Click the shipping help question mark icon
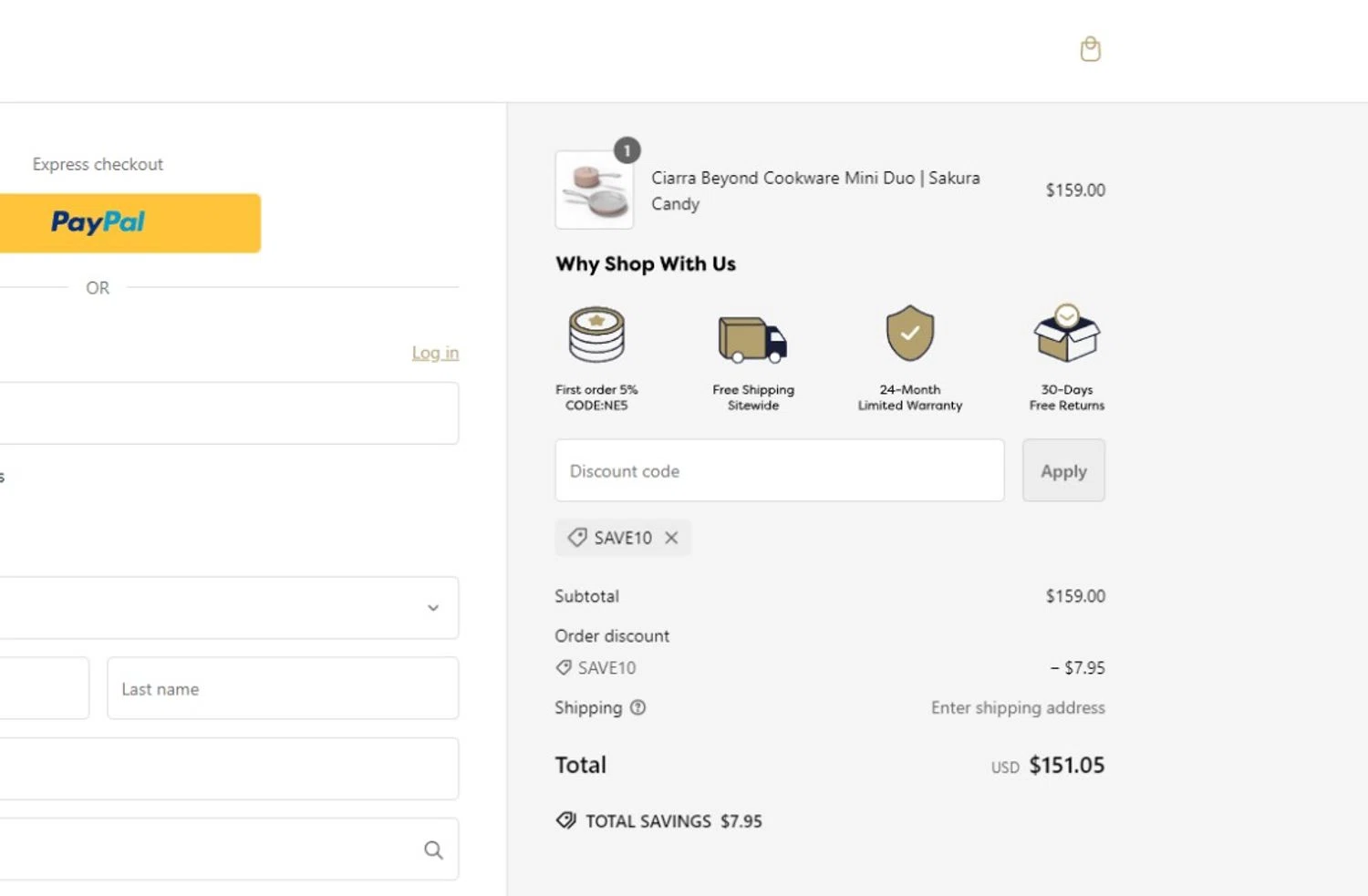 tap(638, 707)
